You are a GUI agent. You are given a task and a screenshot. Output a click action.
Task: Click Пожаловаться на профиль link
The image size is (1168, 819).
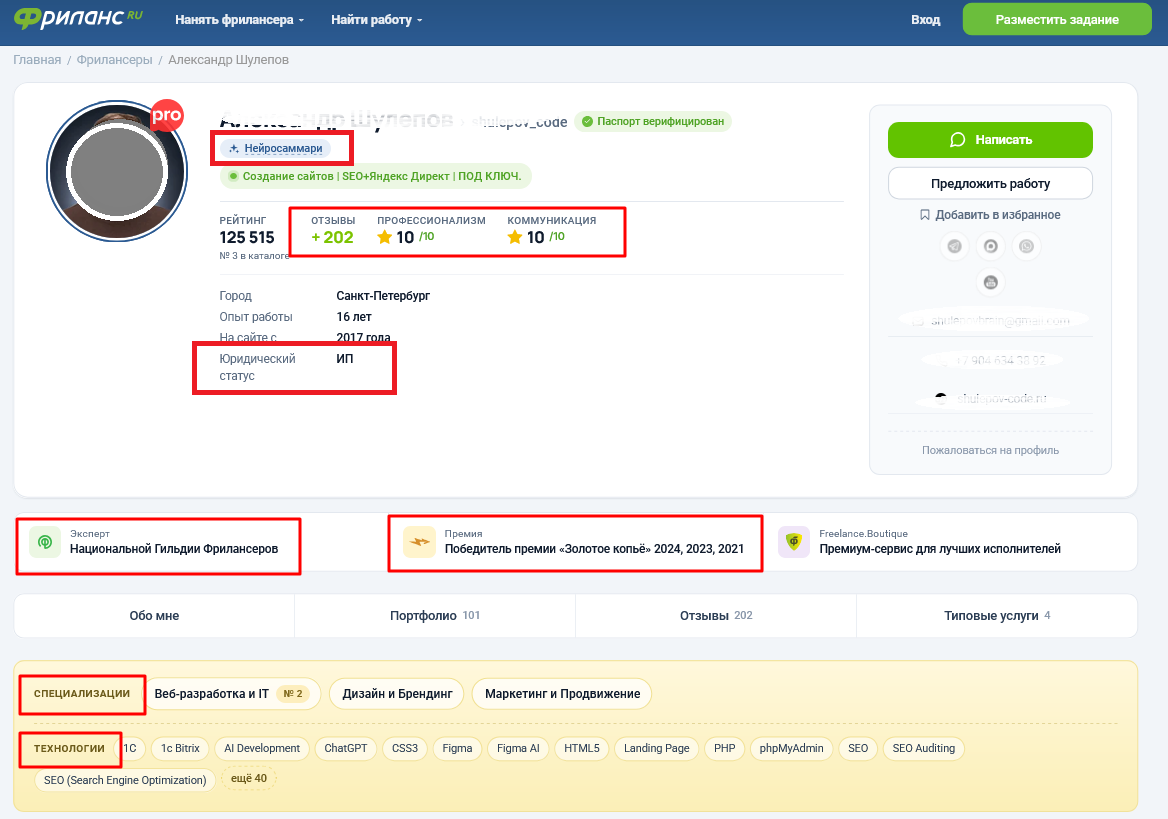click(x=990, y=450)
